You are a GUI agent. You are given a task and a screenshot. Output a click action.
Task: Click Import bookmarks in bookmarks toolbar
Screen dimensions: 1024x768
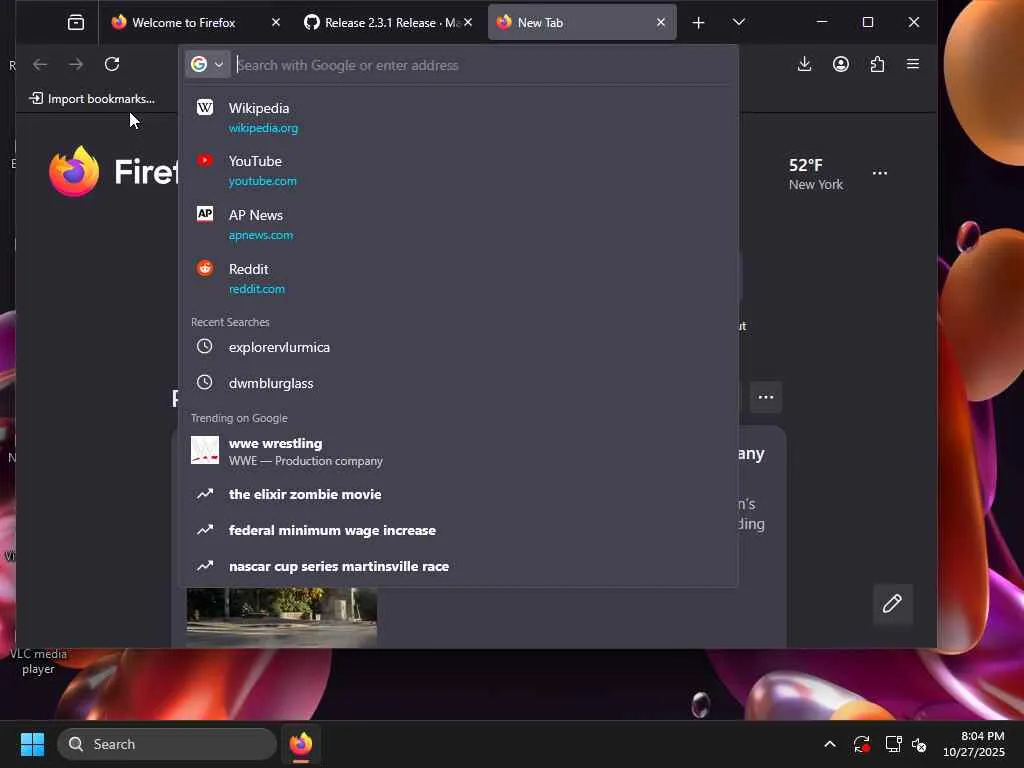(x=91, y=99)
